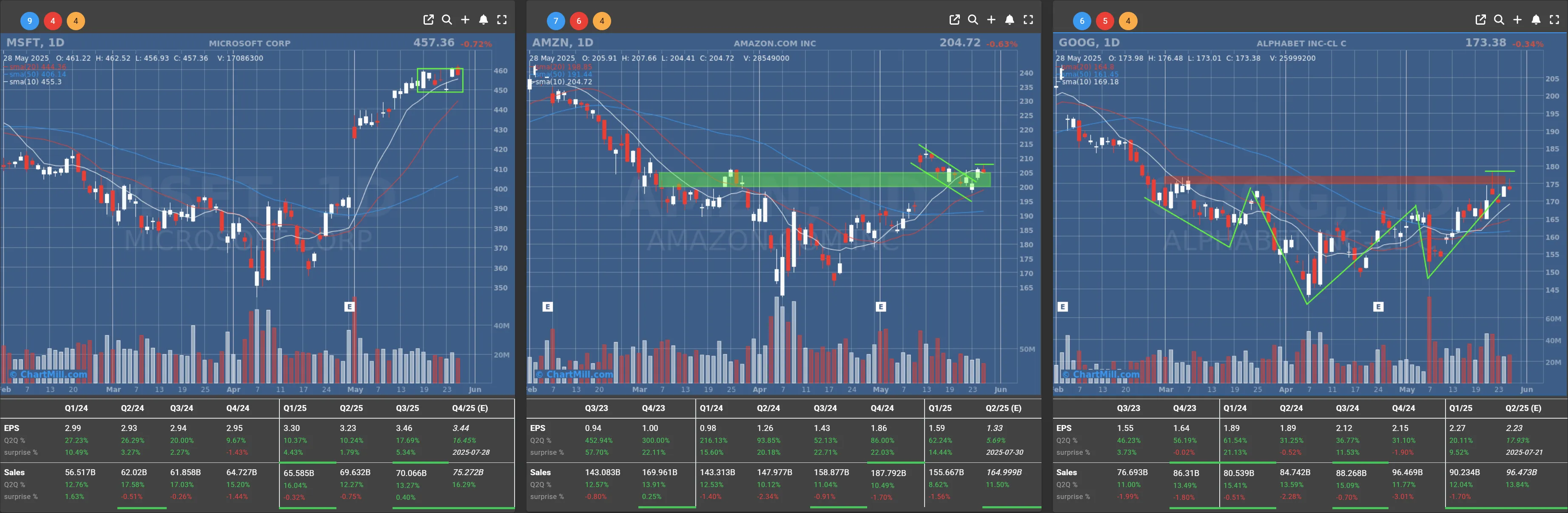This screenshot has width=1568, height=513.
Task: Open MSFT chart in new window
Action: [x=429, y=20]
